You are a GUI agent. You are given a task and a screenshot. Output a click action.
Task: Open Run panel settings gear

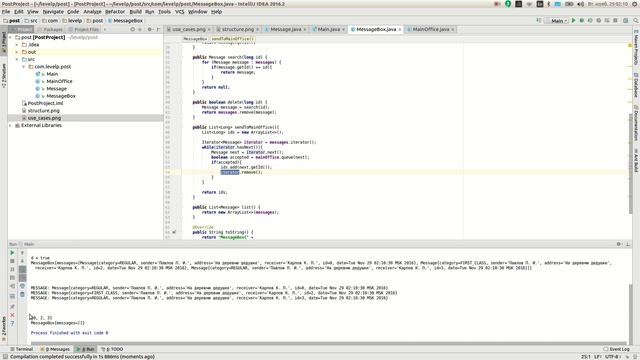point(619,244)
